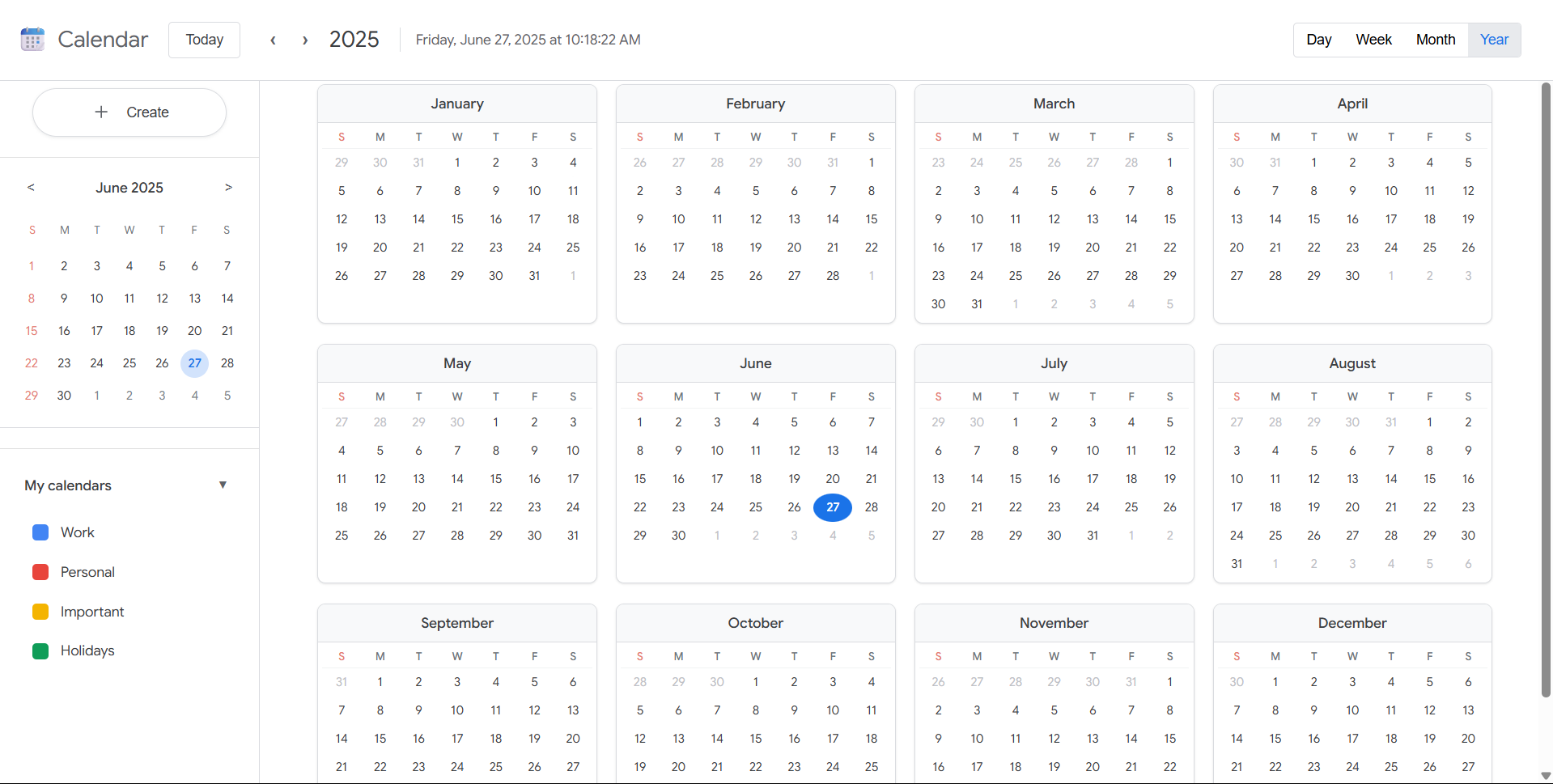Click the Calendar app logo icon
Image resolution: width=1553 pixels, height=784 pixels.
coord(32,39)
